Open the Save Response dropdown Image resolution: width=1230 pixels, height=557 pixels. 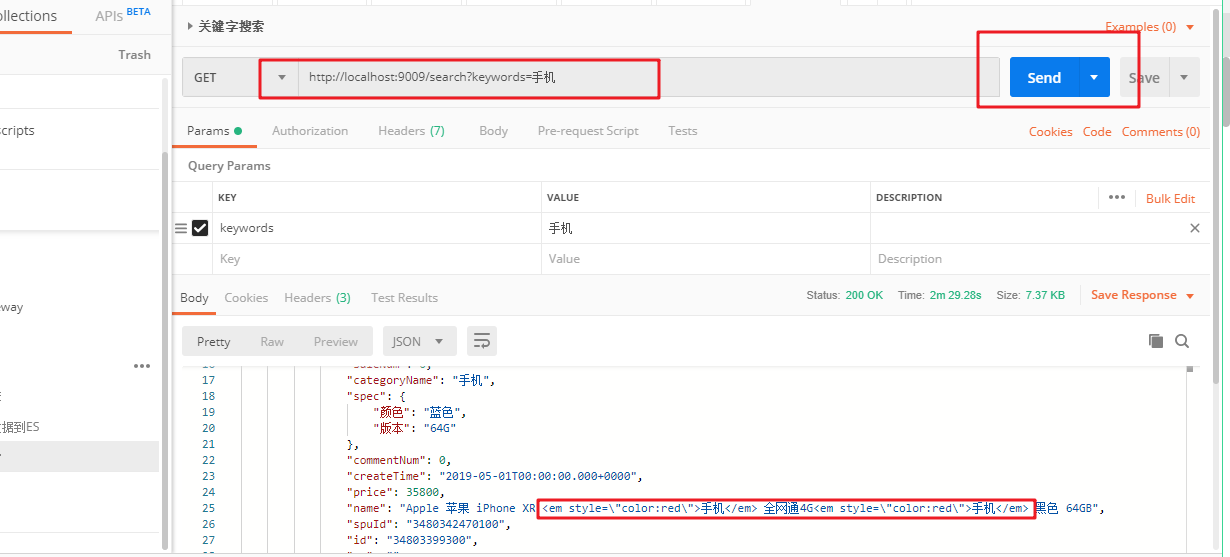[x=1142, y=295]
